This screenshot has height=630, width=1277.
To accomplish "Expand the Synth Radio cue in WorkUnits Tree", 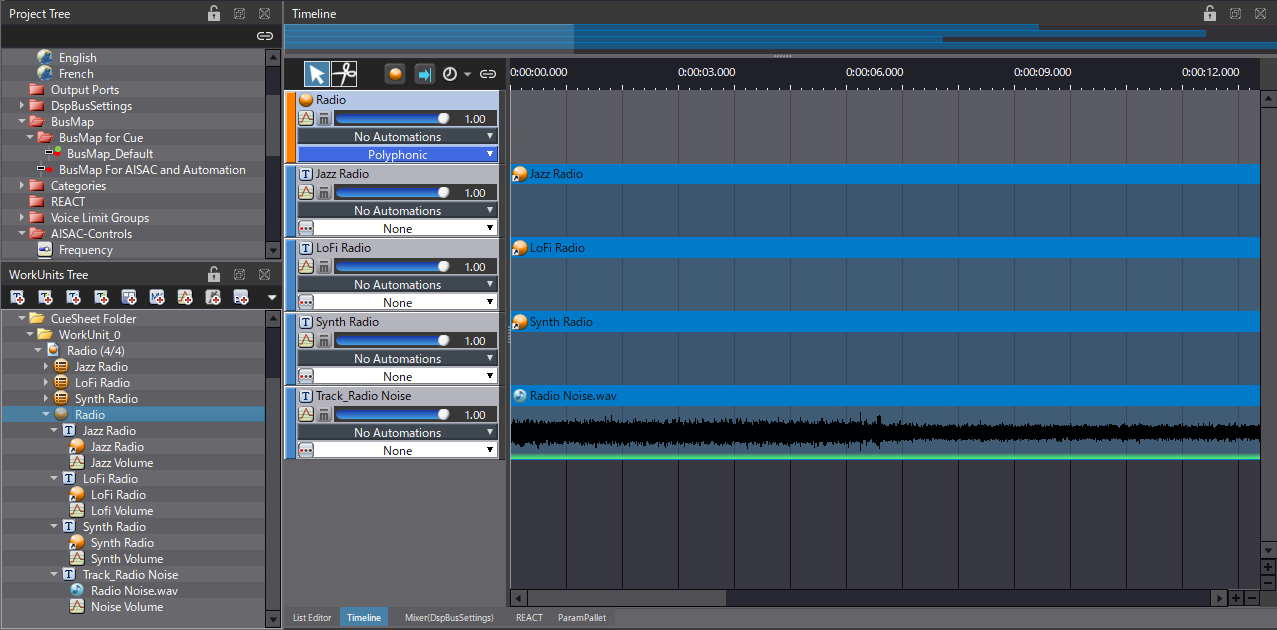I will (46, 399).
